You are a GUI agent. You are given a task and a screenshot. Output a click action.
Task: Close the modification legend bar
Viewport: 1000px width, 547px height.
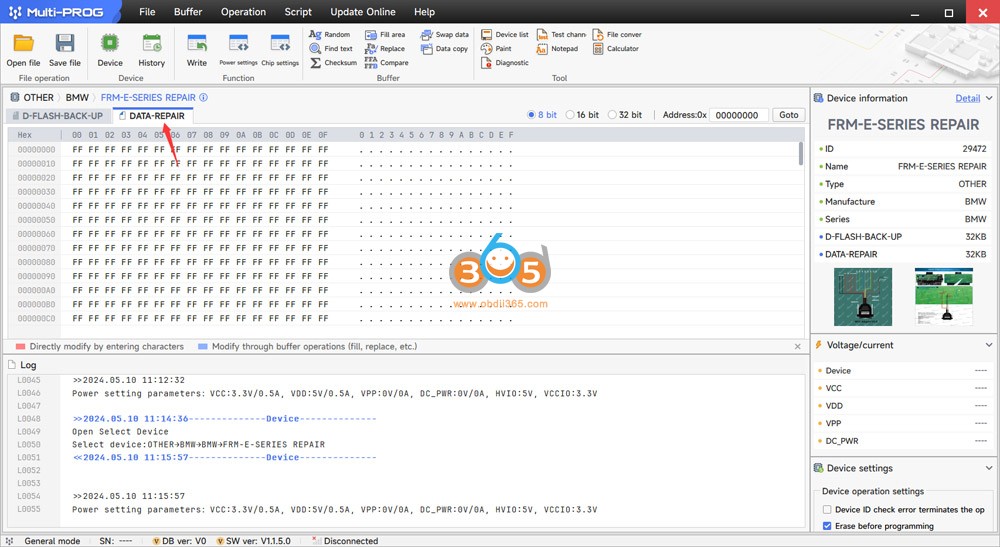pyautogui.click(x=797, y=346)
